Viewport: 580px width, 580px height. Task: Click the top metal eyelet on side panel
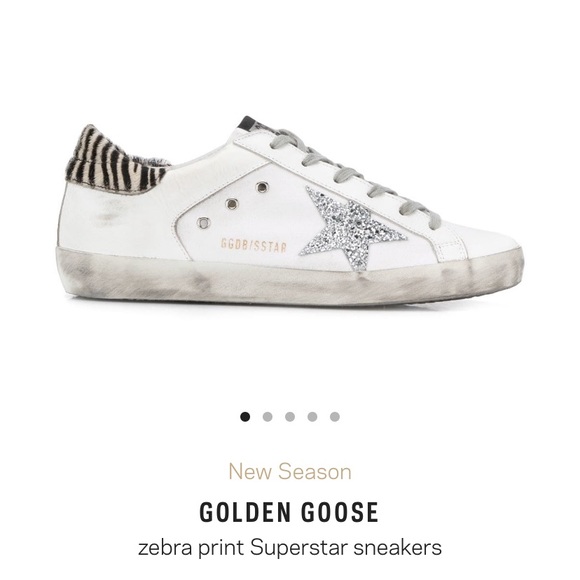point(261,187)
